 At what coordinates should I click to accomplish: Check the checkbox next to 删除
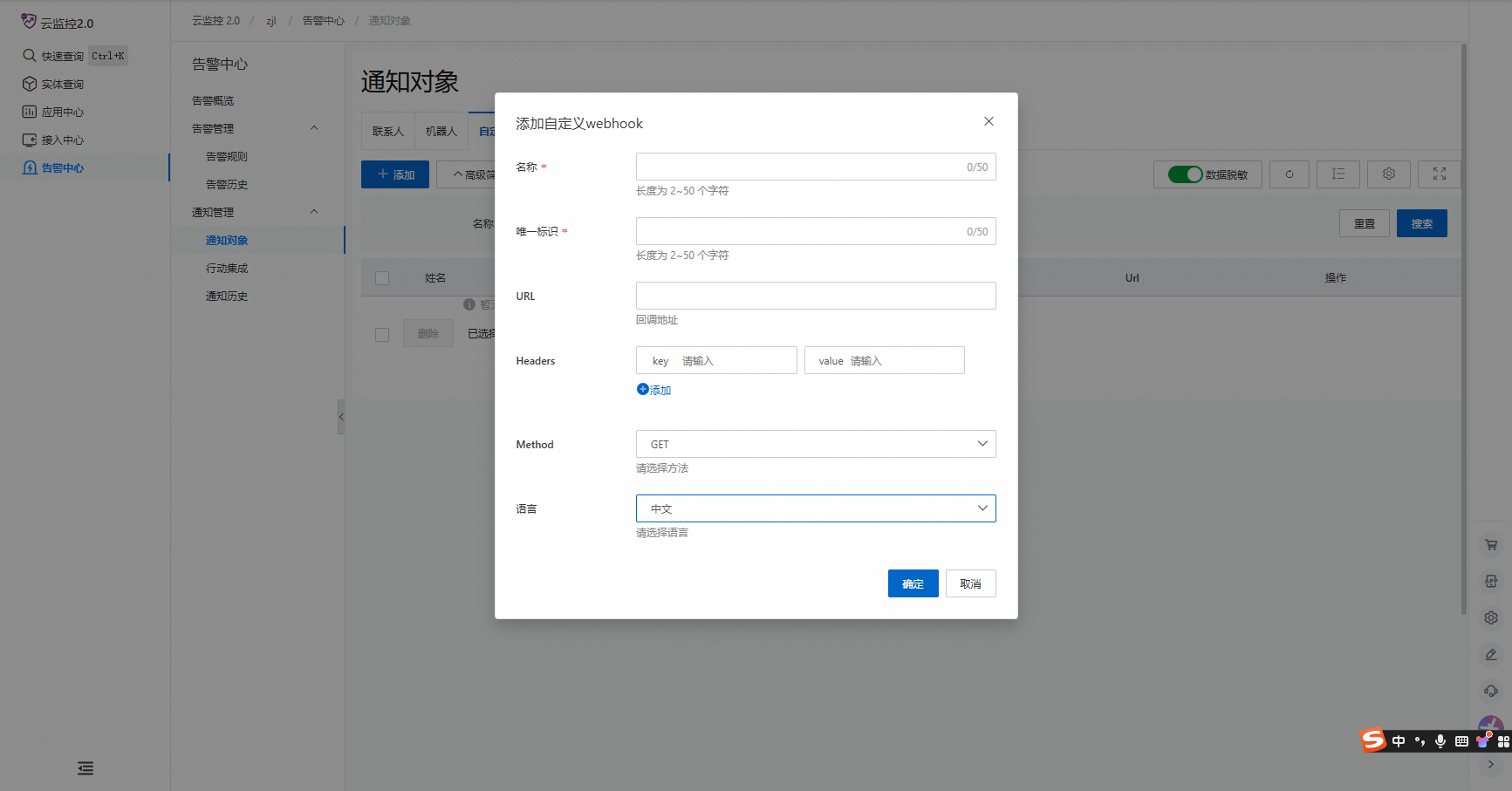pyautogui.click(x=382, y=334)
